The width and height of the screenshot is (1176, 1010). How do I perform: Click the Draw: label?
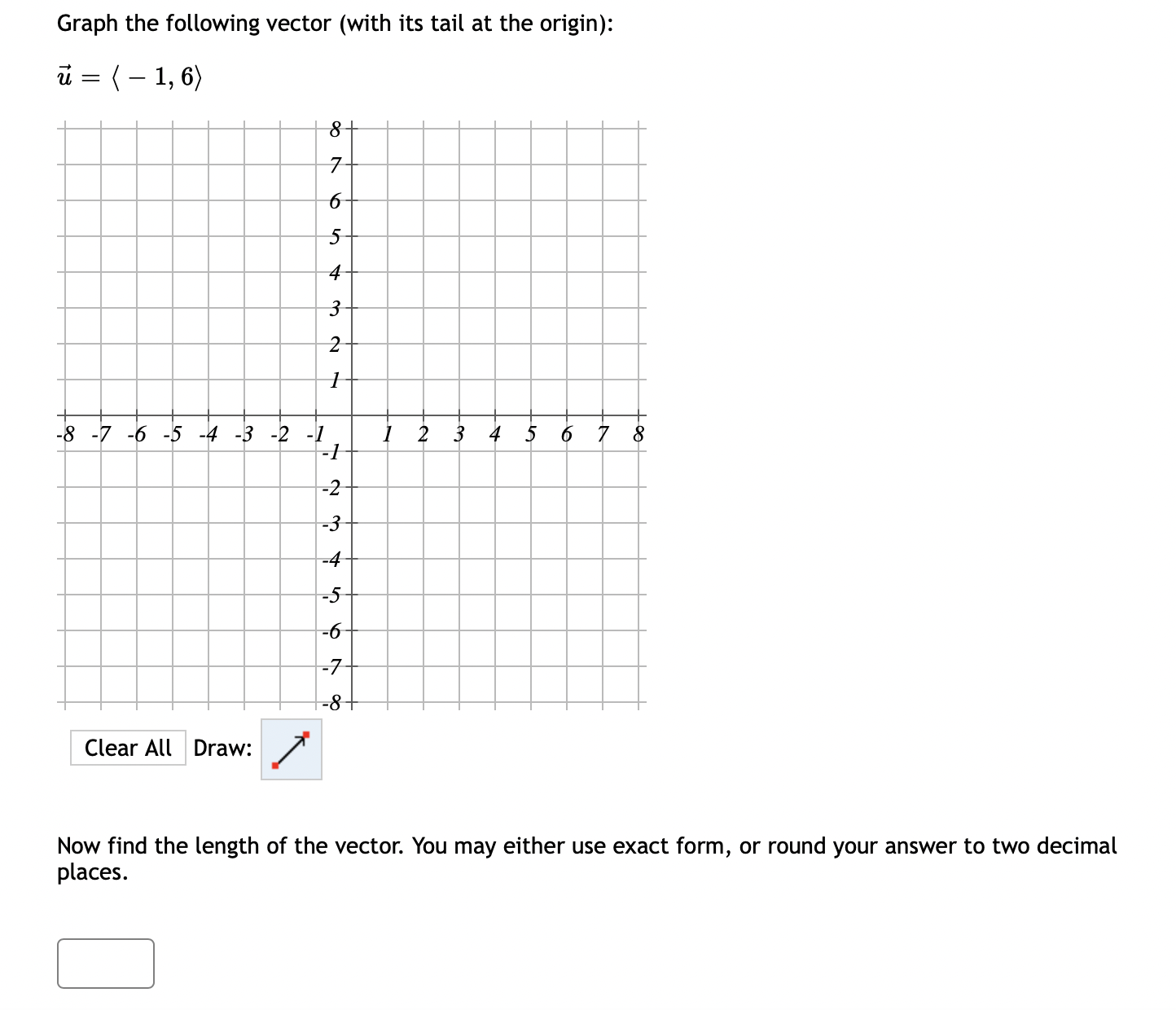(223, 748)
